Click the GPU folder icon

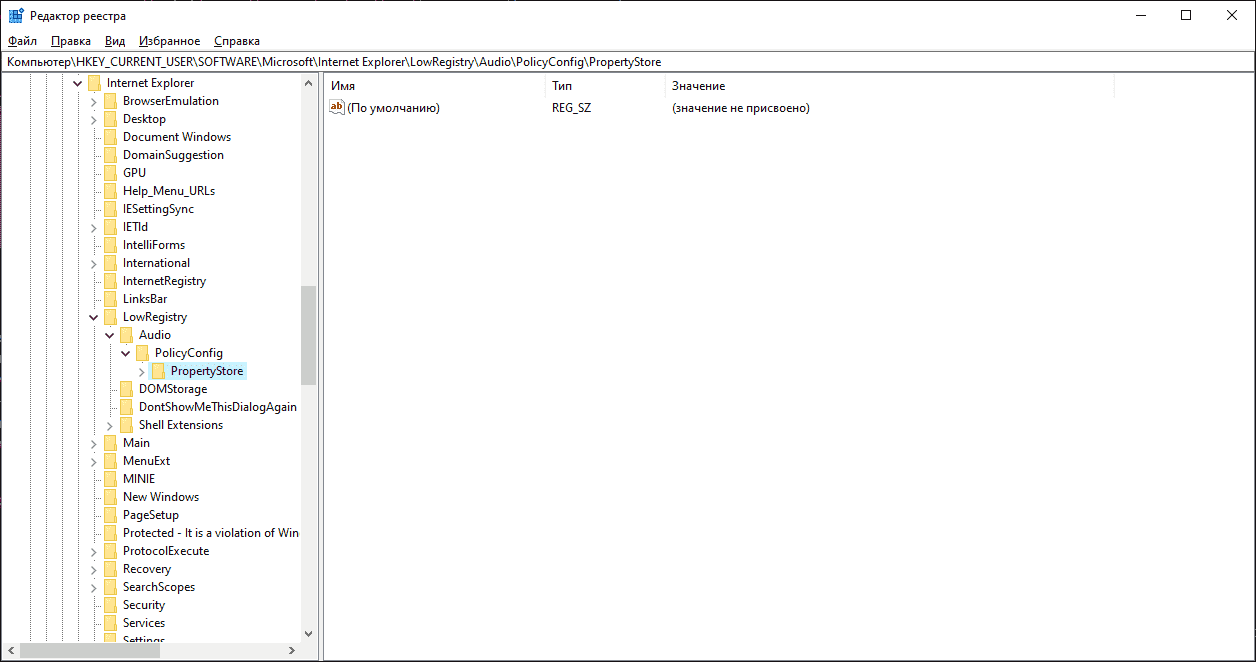[x=110, y=173]
